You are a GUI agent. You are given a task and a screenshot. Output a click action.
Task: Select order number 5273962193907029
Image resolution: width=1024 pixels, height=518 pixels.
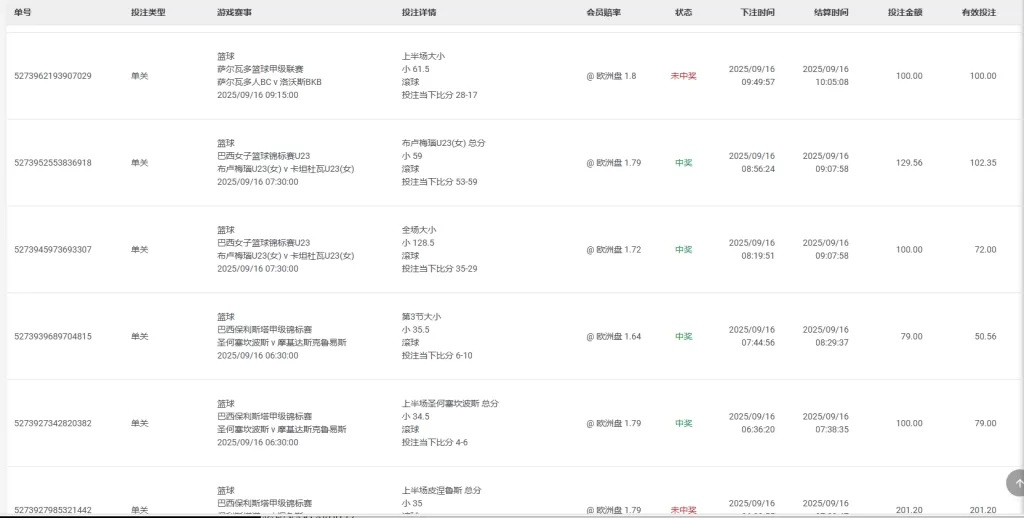53,76
